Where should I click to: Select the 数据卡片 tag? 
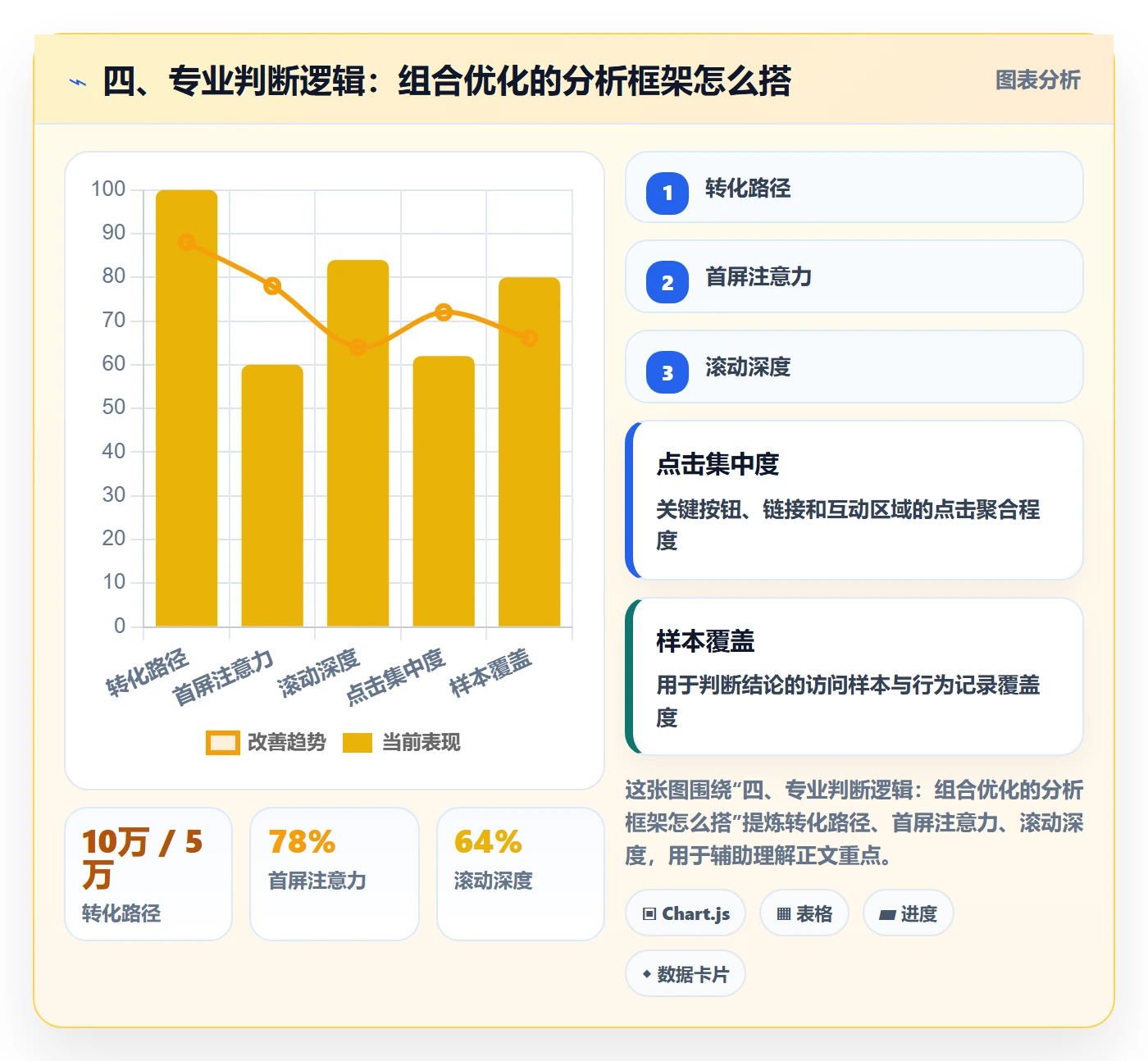point(686,973)
